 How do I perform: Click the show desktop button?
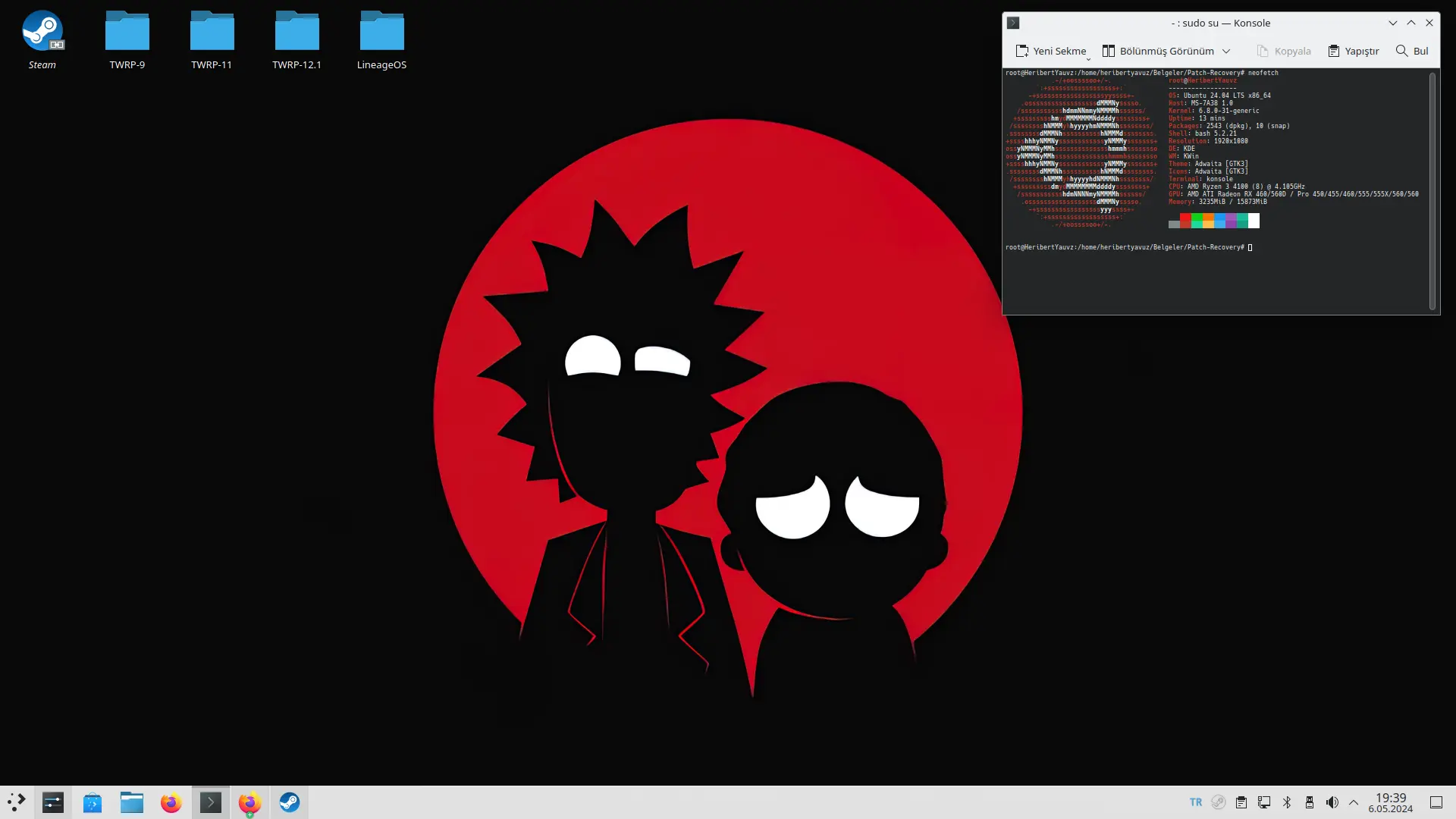click(x=1436, y=802)
